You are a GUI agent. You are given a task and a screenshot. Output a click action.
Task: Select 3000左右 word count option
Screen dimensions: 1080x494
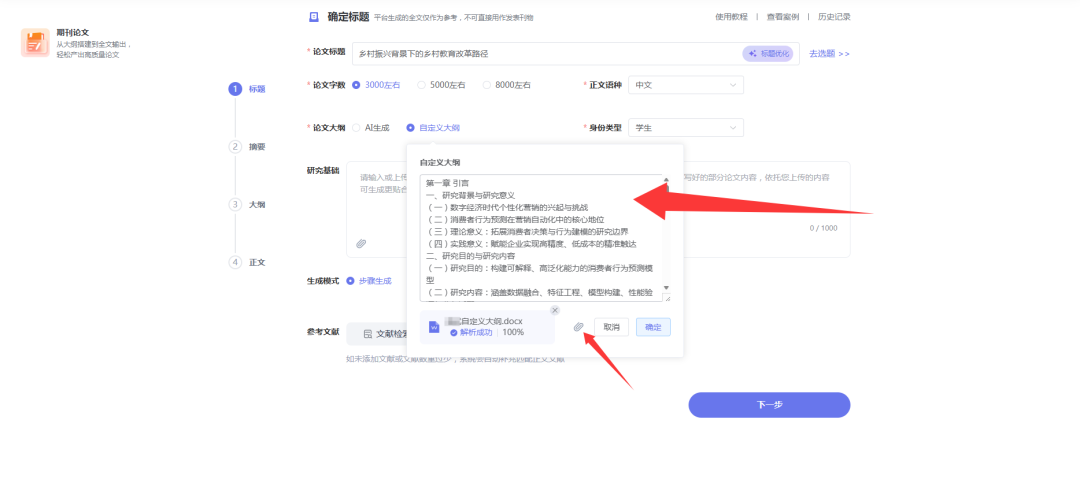click(376, 85)
